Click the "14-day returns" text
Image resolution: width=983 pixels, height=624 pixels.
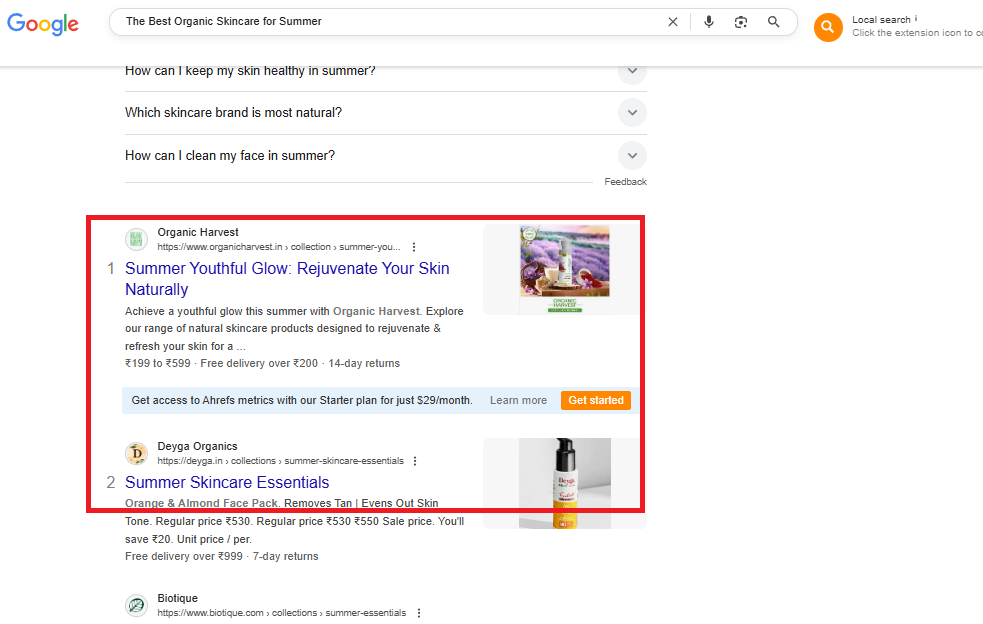pos(364,363)
